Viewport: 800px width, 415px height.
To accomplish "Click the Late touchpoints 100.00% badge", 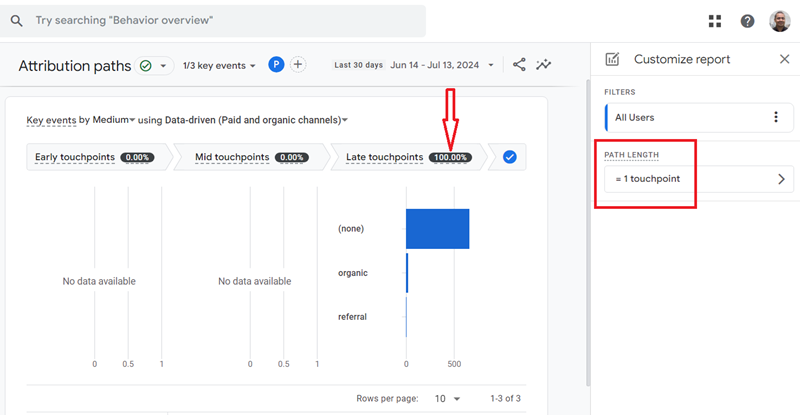I will [450, 157].
